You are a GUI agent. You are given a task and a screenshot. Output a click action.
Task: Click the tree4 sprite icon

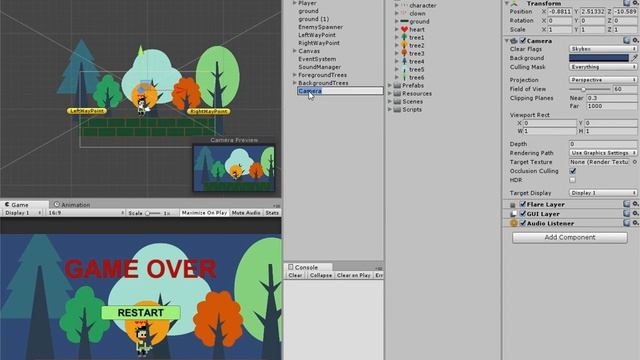(404, 61)
